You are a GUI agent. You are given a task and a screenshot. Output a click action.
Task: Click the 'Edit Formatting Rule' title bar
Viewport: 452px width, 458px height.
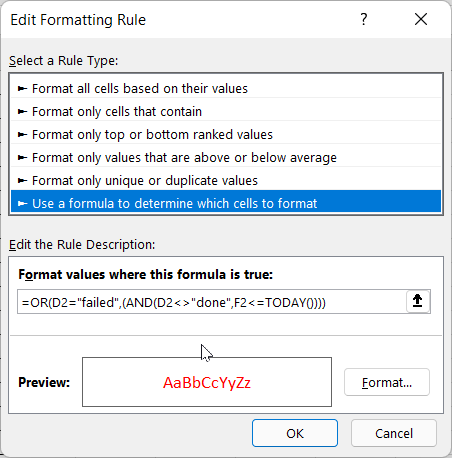pyautogui.click(x=78, y=20)
